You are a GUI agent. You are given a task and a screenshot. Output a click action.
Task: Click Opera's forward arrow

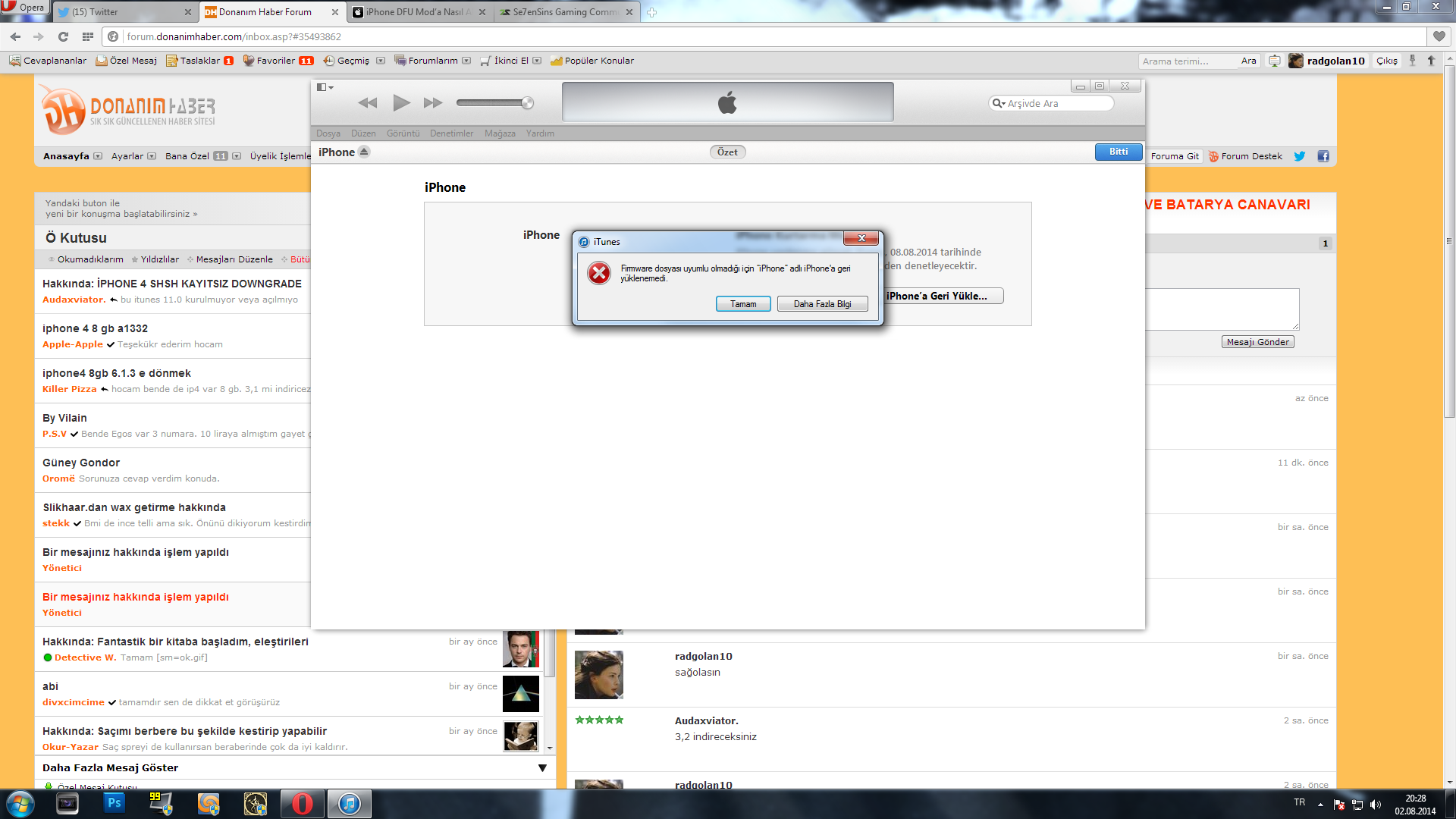click(39, 36)
